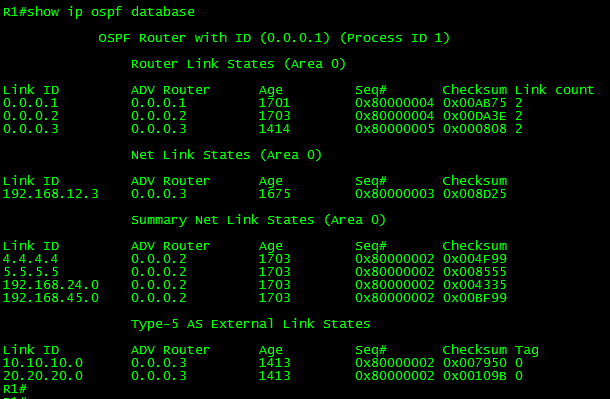
Task: Click the Age value 1701
Action: pyautogui.click(x=274, y=103)
